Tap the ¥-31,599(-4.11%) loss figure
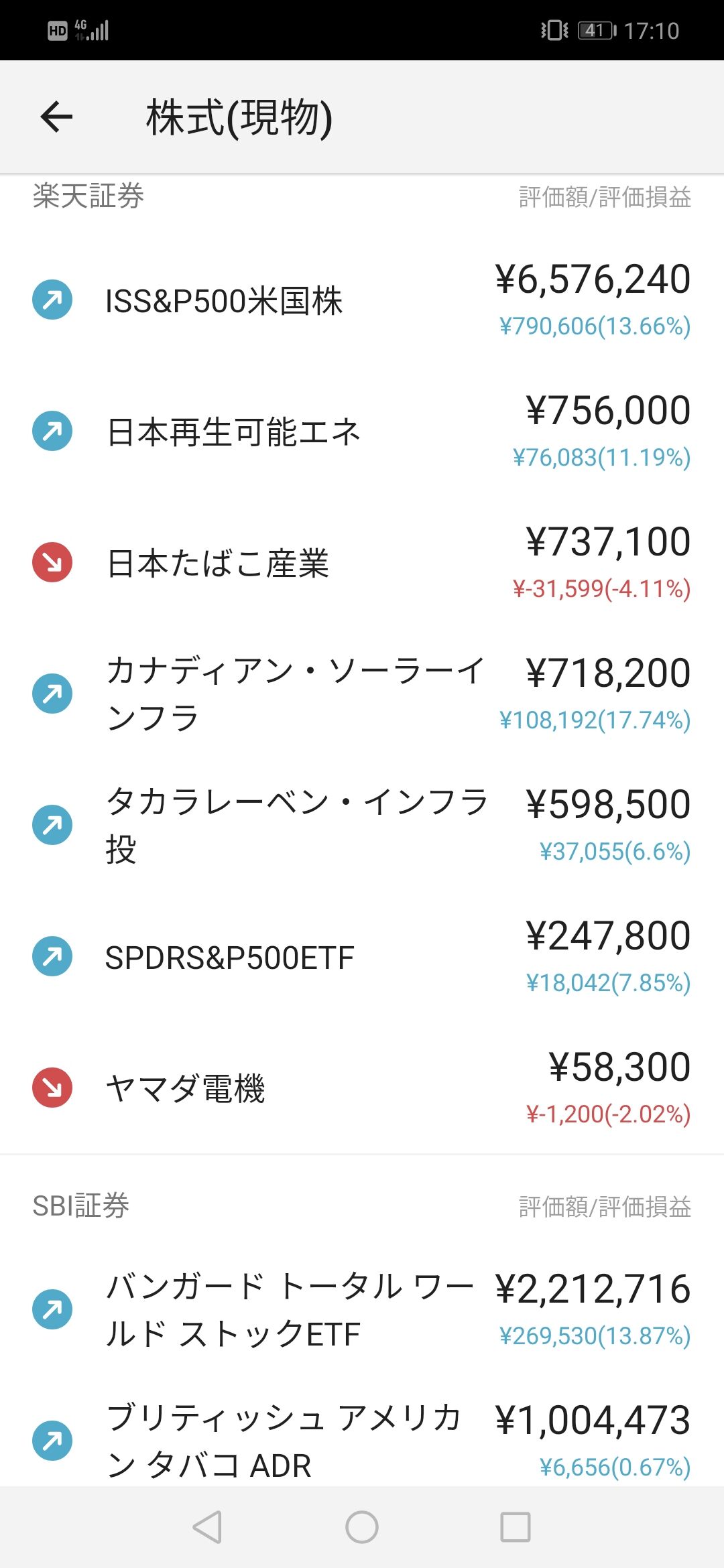Image resolution: width=724 pixels, height=1568 pixels. [601, 589]
